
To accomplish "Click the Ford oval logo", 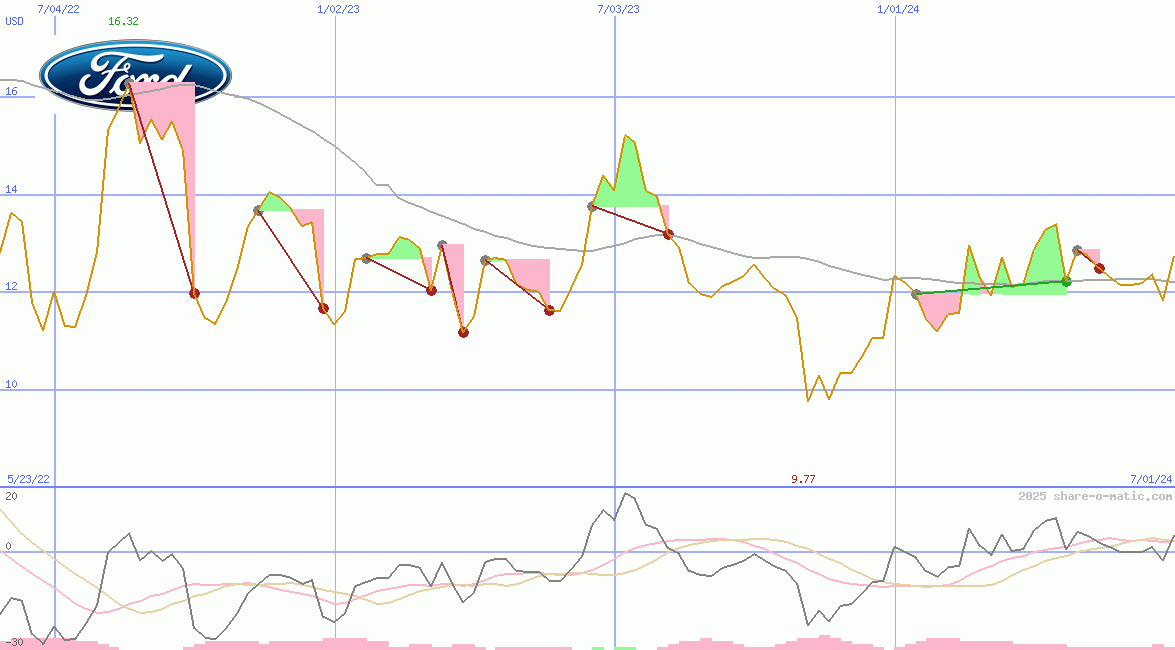I will pyautogui.click(x=136, y=74).
